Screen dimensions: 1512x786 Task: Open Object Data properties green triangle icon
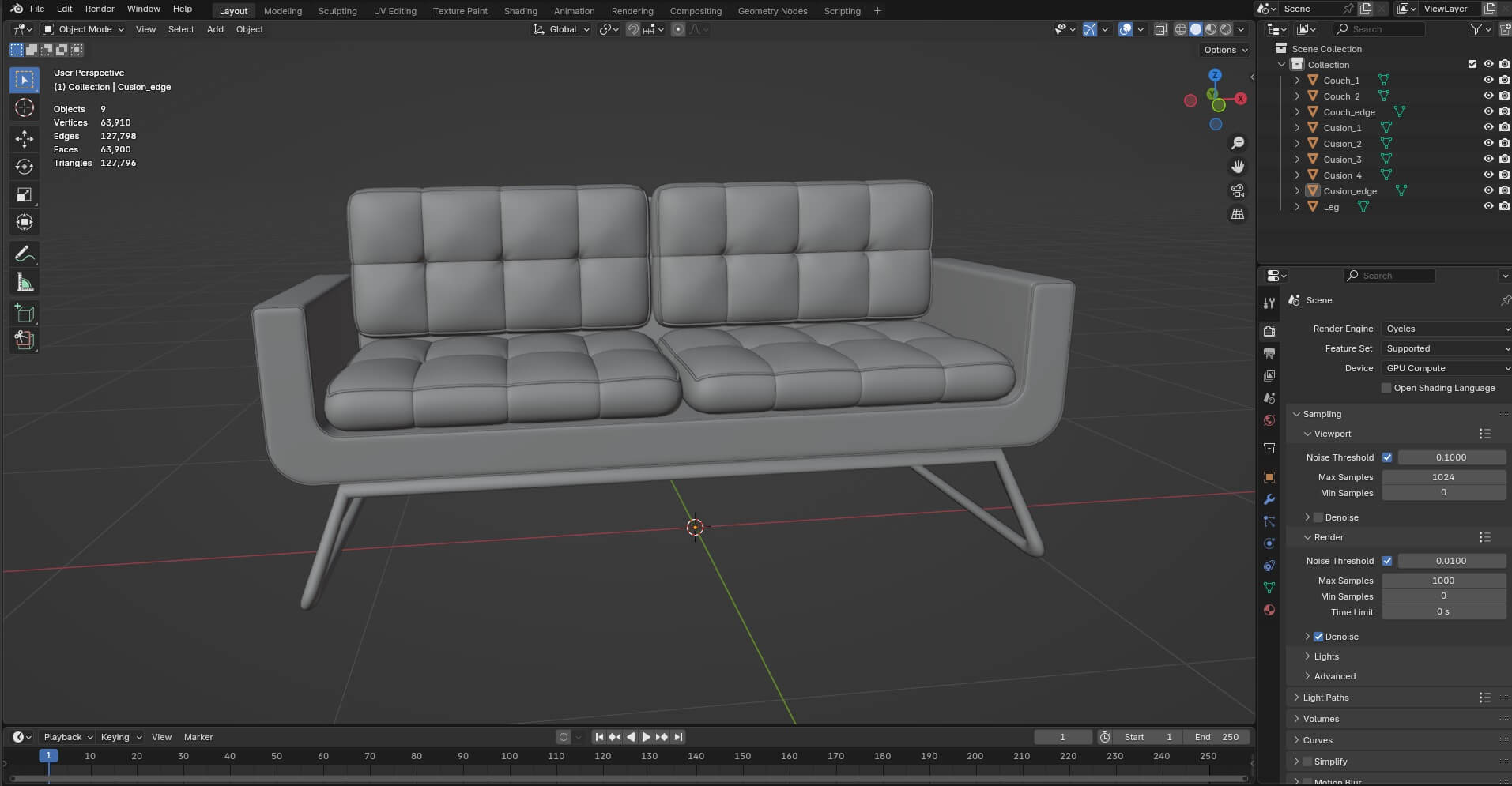pyautogui.click(x=1269, y=588)
